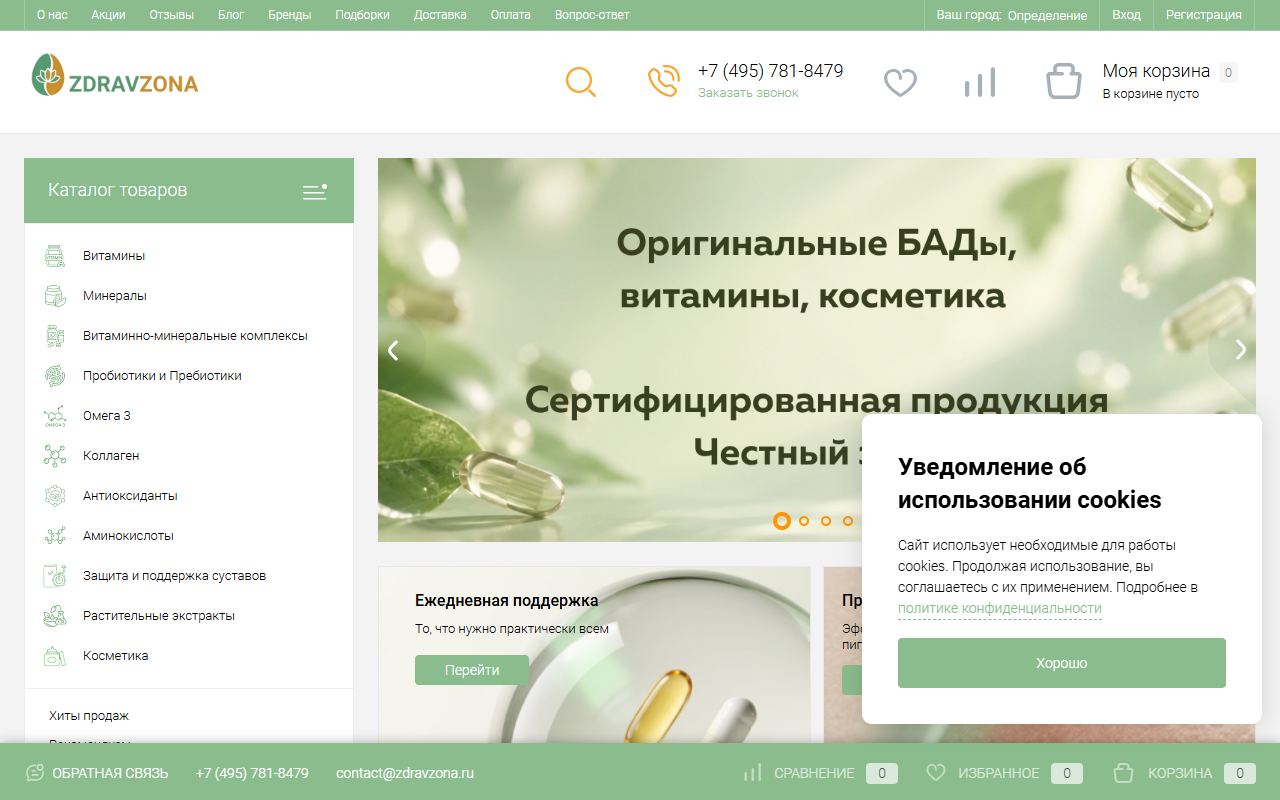1280x800 pixels.
Task: Click ОБРАТНАЯ СВЯЗЬ in bottom bar
Action: coord(110,773)
